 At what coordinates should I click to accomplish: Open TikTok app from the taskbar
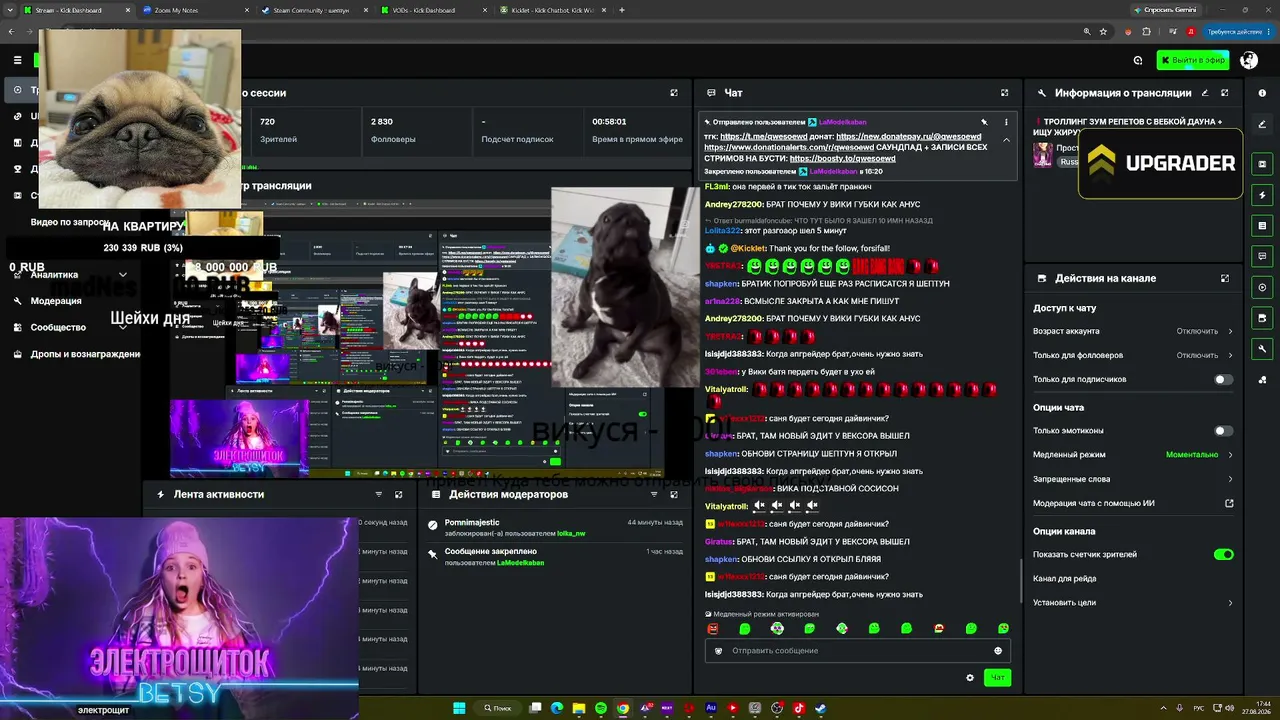pos(799,708)
